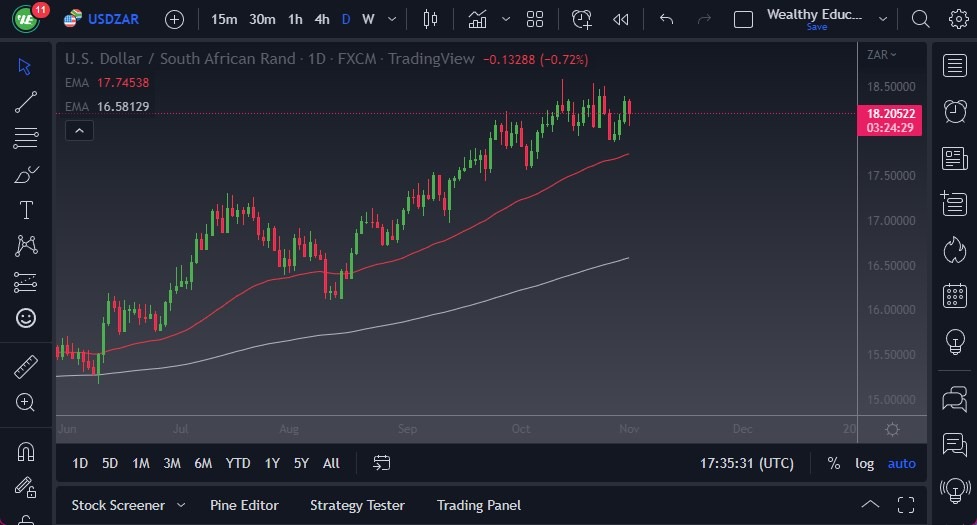The width and height of the screenshot is (977, 525).
Task: Open the data window panel
Action: click(x=955, y=204)
